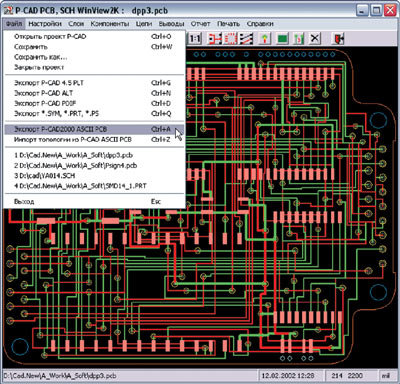Click the mil units field in status bar
The width and height of the screenshot is (400, 384).
click(x=385, y=376)
